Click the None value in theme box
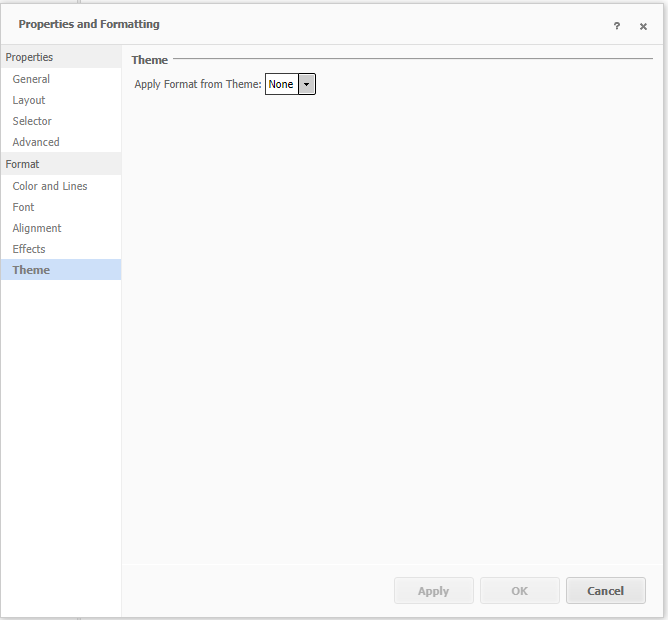Viewport: 668px width, 620px height. tap(281, 84)
